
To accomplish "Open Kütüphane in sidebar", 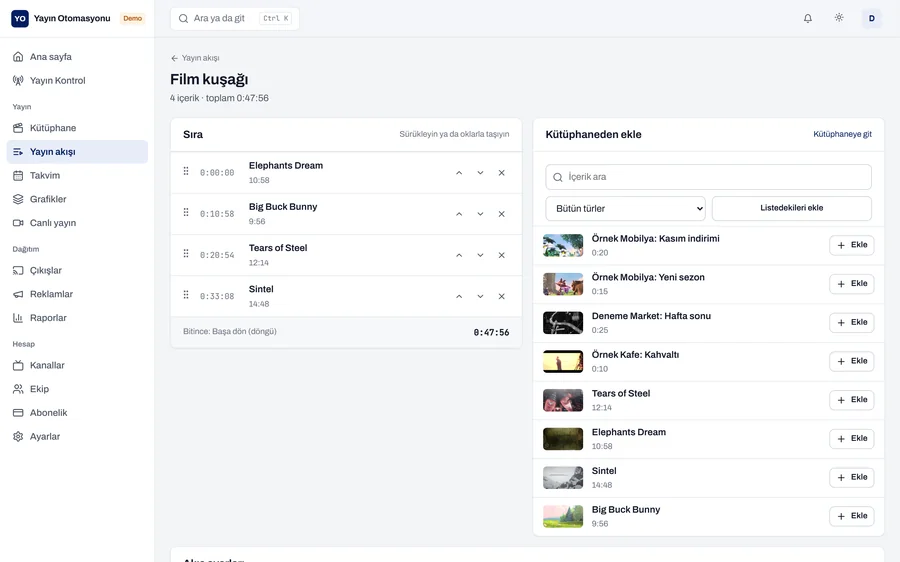I will 77,128.
